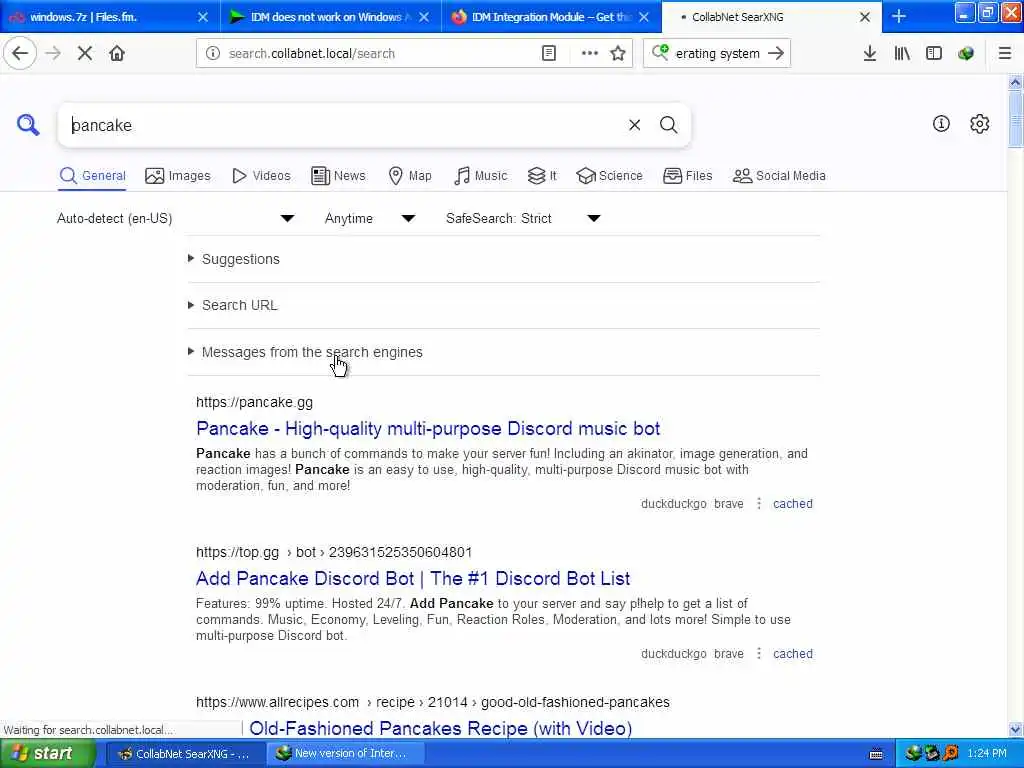Open the SafeSearch Strict dropdown
1024x768 pixels.
pos(523,218)
